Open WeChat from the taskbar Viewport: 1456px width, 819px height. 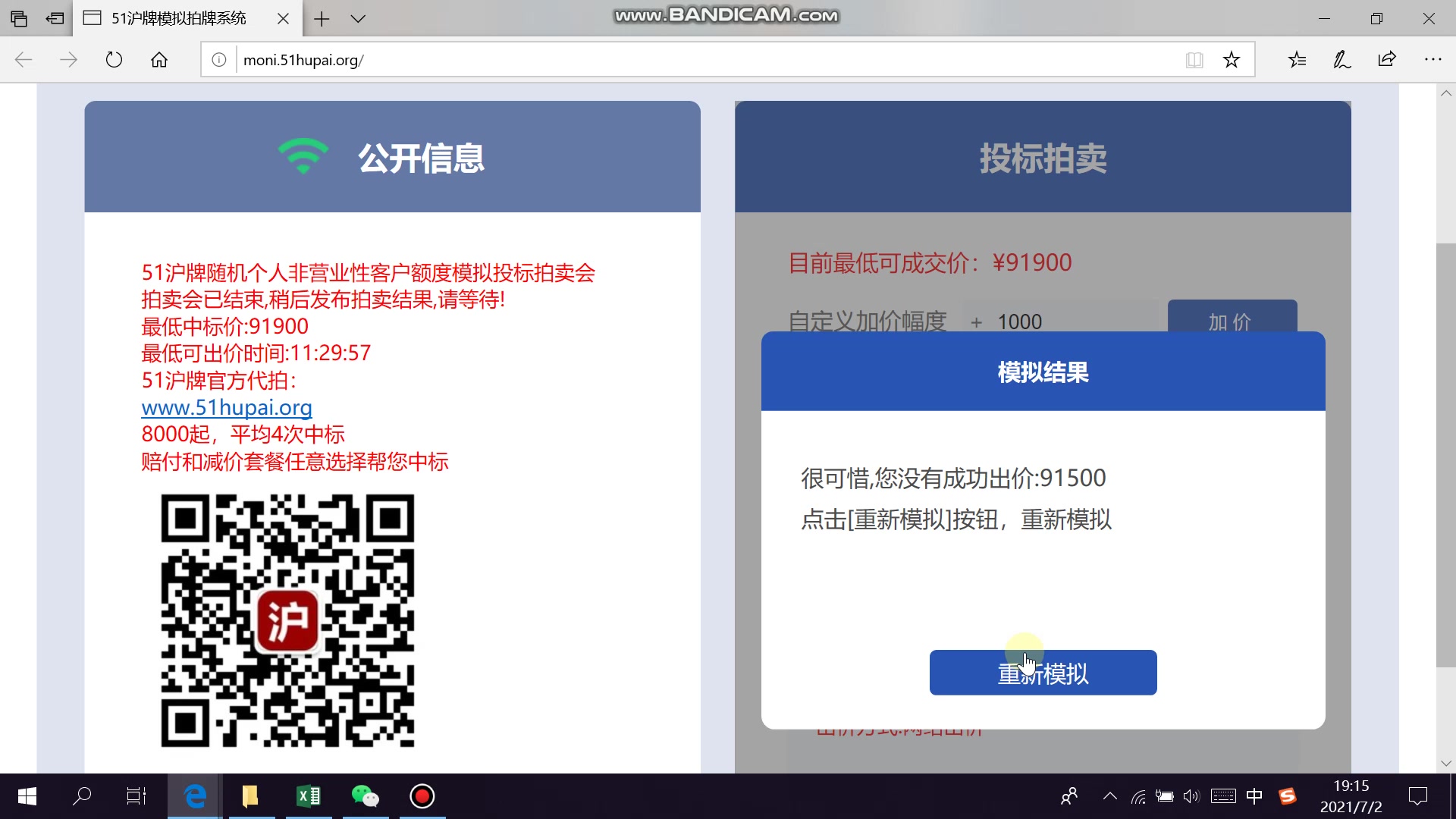(366, 796)
